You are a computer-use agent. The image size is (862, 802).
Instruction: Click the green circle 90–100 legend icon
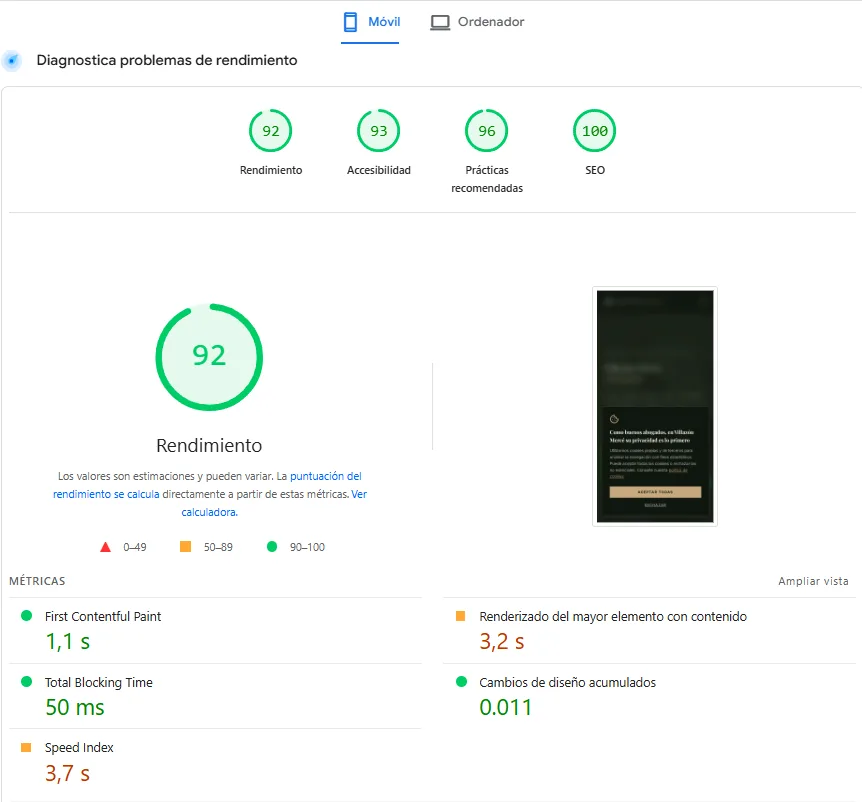(272, 546)
